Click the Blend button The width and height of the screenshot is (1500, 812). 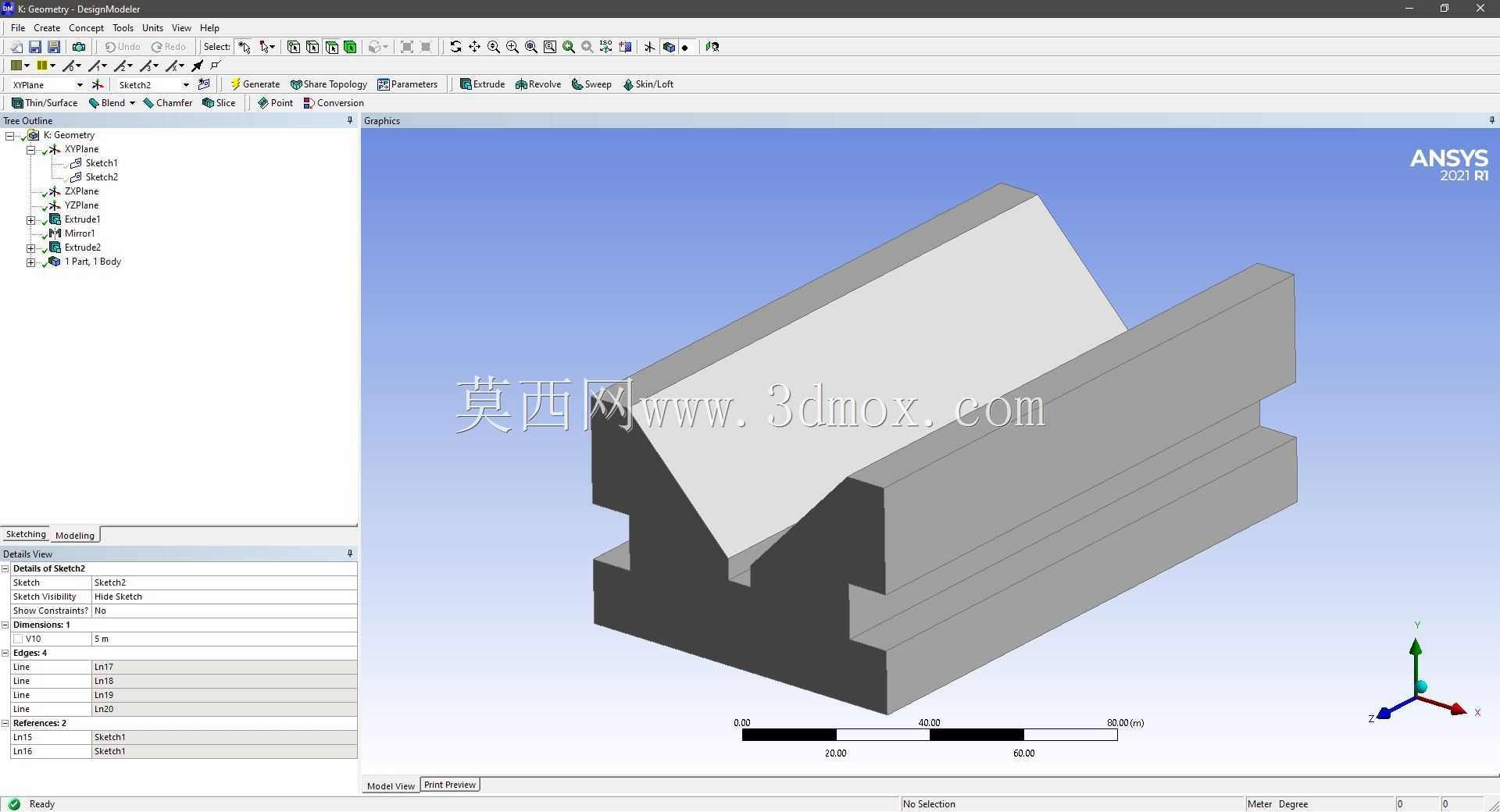106,103
